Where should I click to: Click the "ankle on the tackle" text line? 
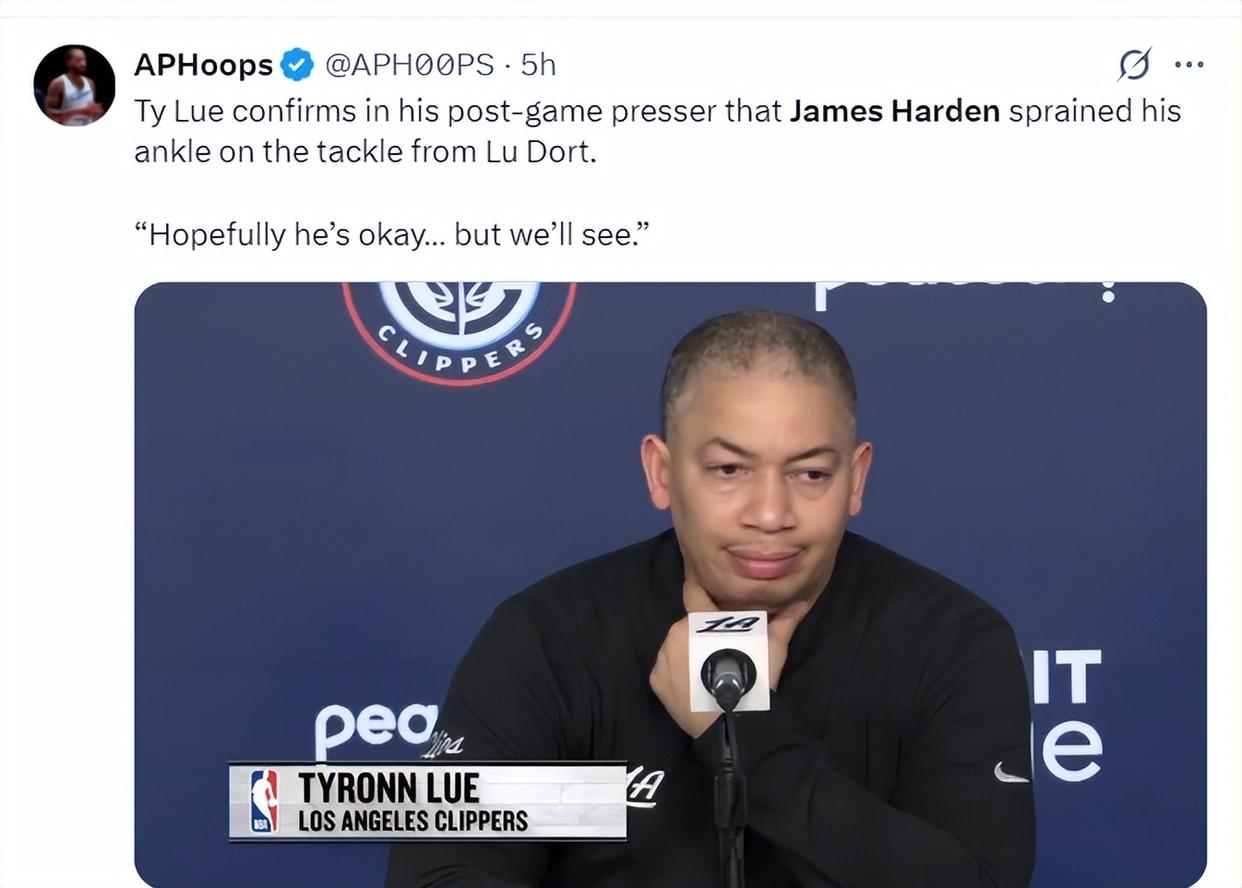pos(365,154)
